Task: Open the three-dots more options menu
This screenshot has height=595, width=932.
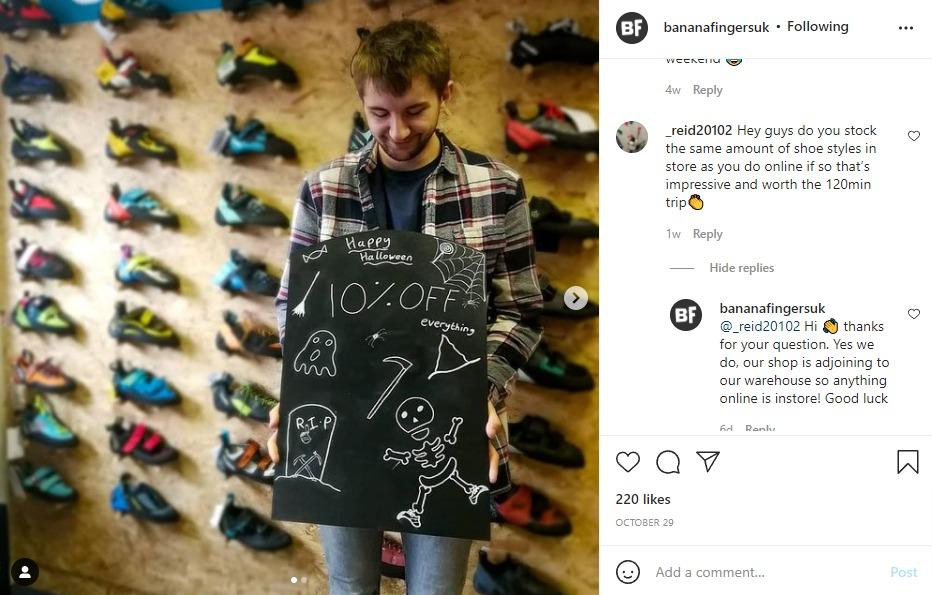Action: pyautogui.click(x=906, y=28)
